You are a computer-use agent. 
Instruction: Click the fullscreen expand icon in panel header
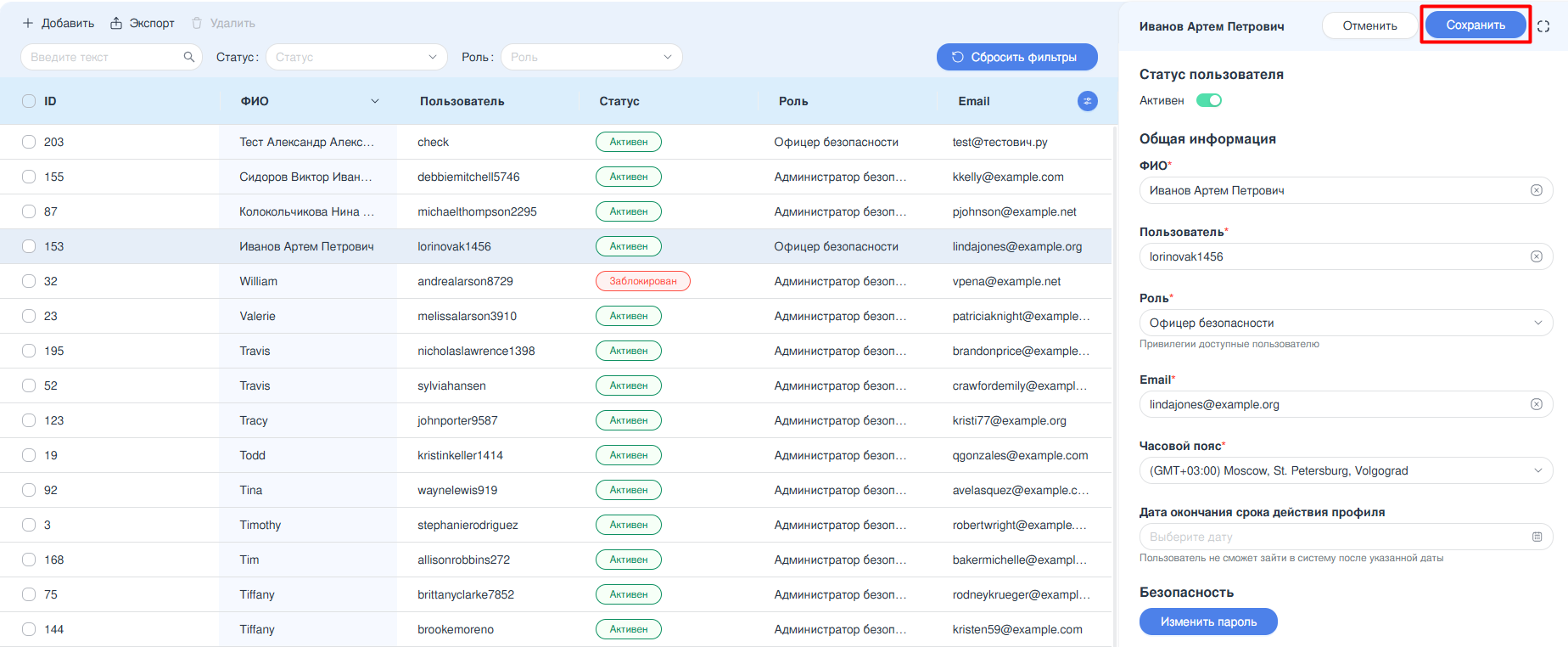click(1543, 26)
